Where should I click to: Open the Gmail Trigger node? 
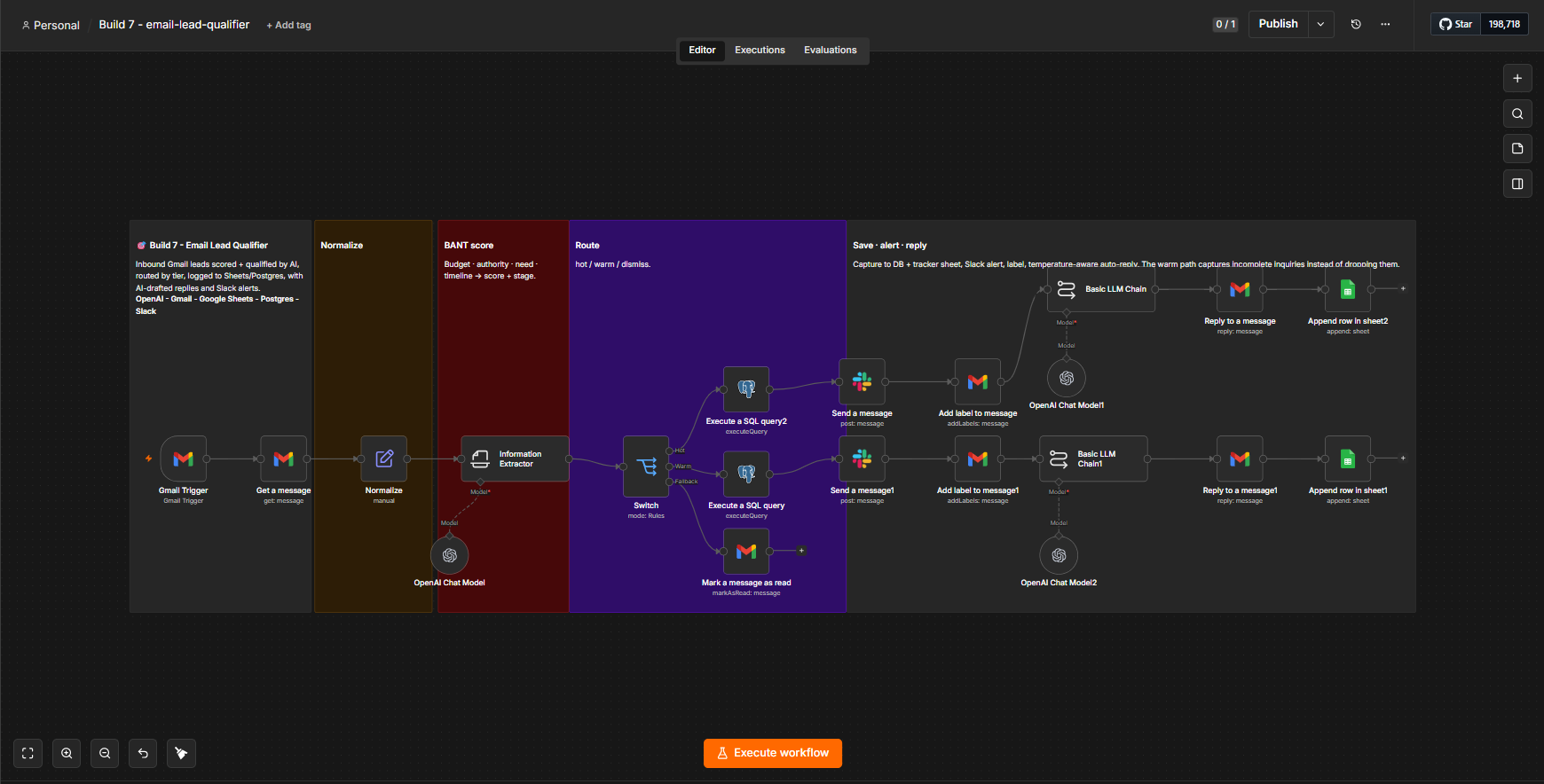183,459
